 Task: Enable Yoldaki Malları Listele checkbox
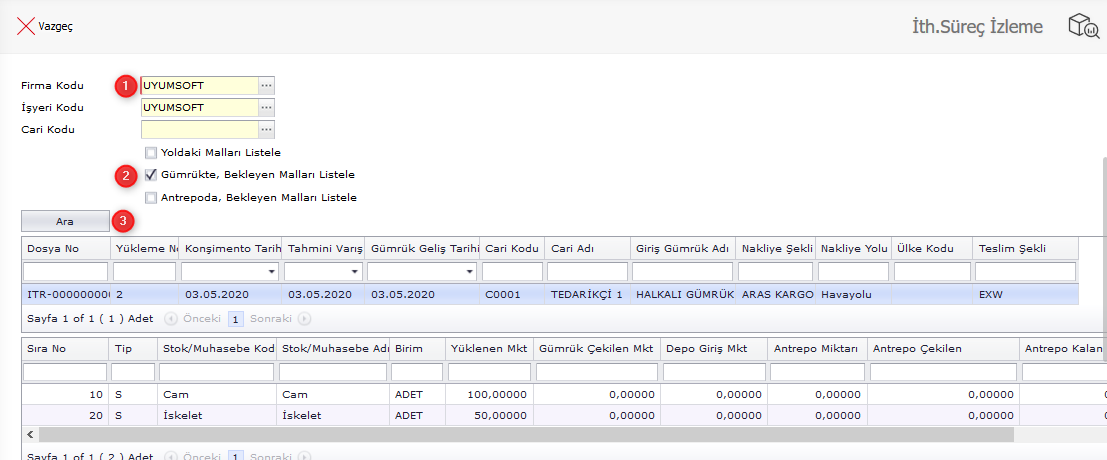pyautogui.click(x=151, y=153)
